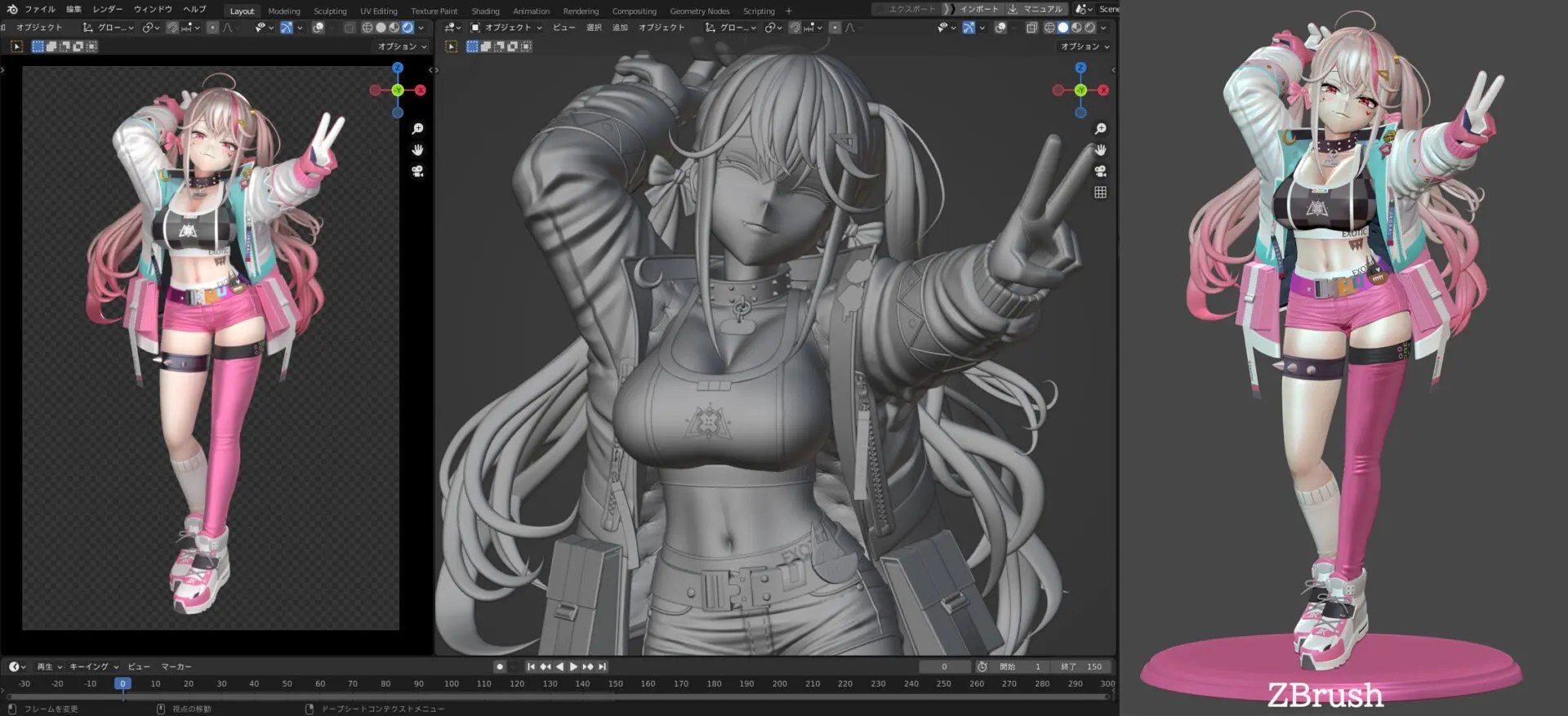Toggle overlays in left viewport header

click(x=318, y=28)
